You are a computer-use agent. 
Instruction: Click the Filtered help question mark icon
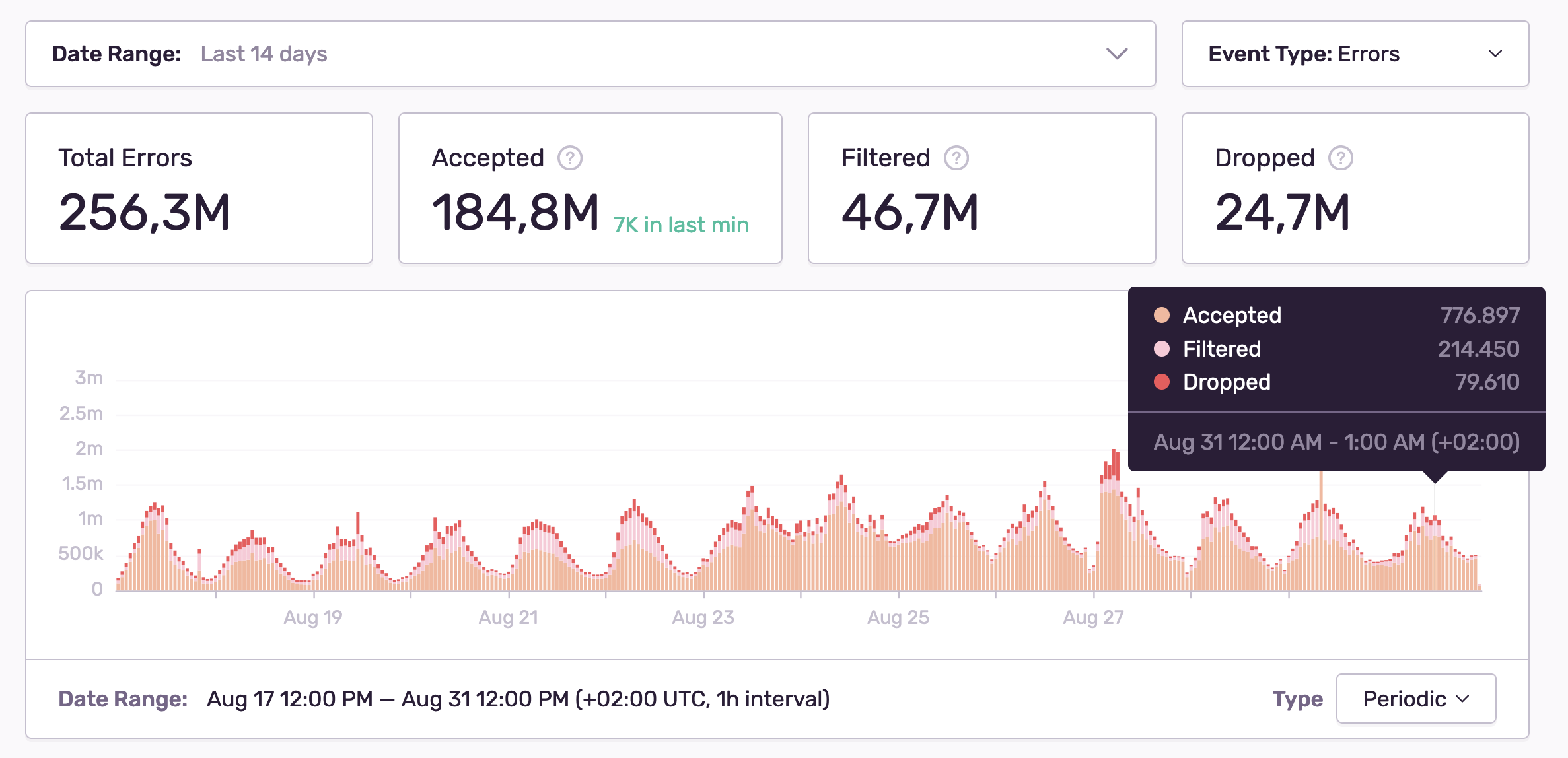(956, 158)
